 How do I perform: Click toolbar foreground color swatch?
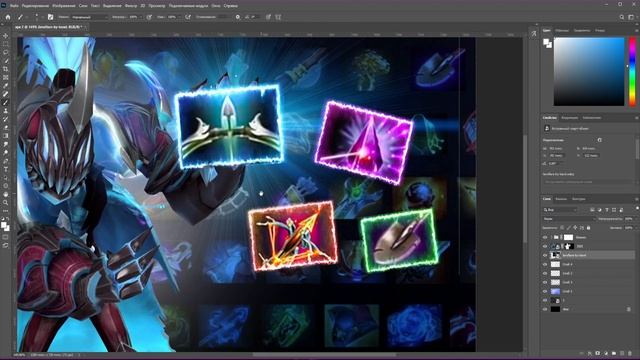[4, 225]
